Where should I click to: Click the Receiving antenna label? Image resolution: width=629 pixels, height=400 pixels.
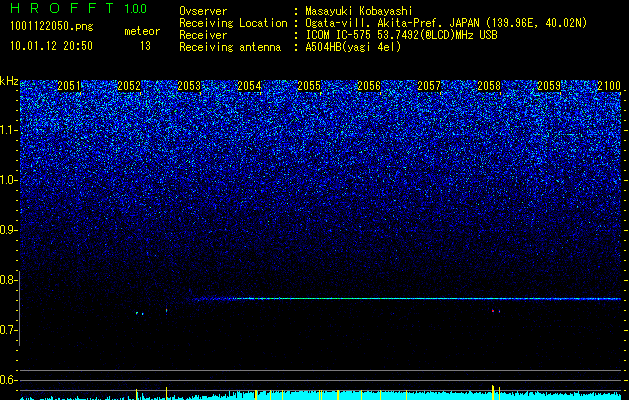tap(230, 47)
